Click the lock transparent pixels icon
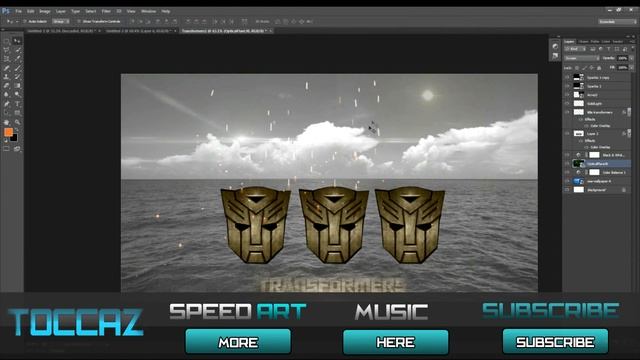The height and width of the screenshot is (360, 640). tap(577, 68)
